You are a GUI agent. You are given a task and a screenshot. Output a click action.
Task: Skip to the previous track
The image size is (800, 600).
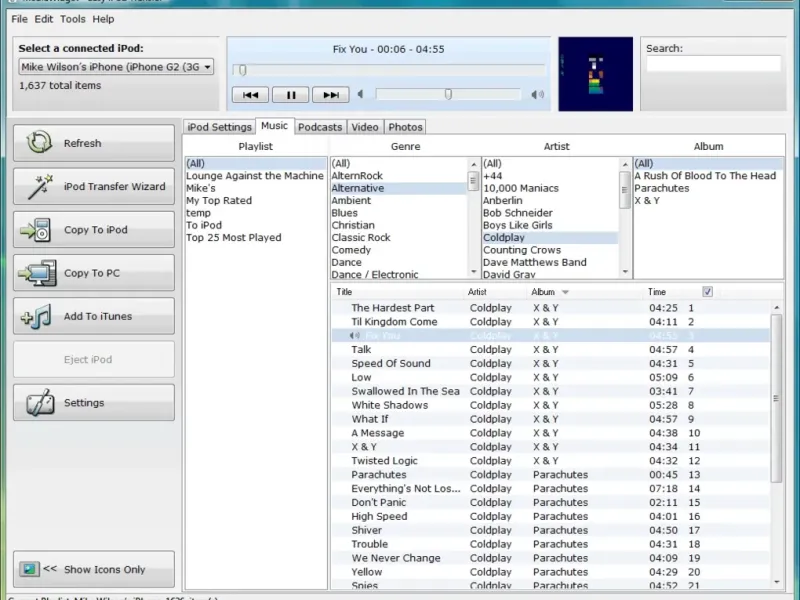[x=250, y=95]
